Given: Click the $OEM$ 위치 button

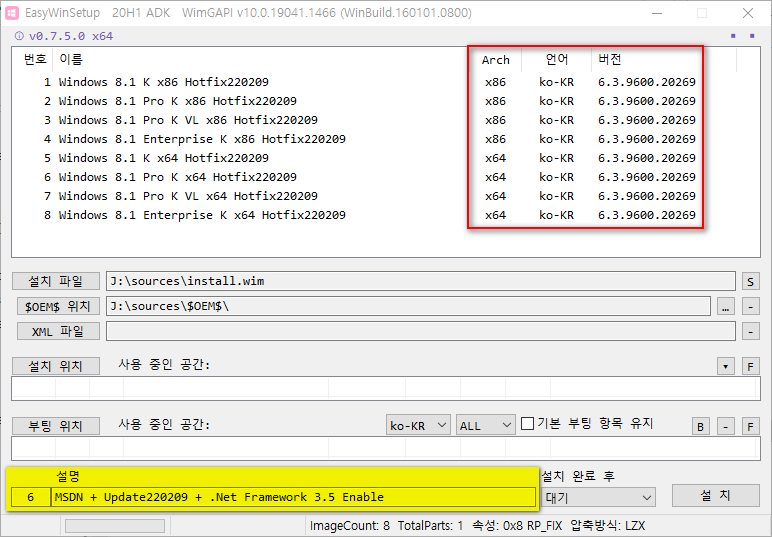Looking at the screenshot, I should coord(58,306).
